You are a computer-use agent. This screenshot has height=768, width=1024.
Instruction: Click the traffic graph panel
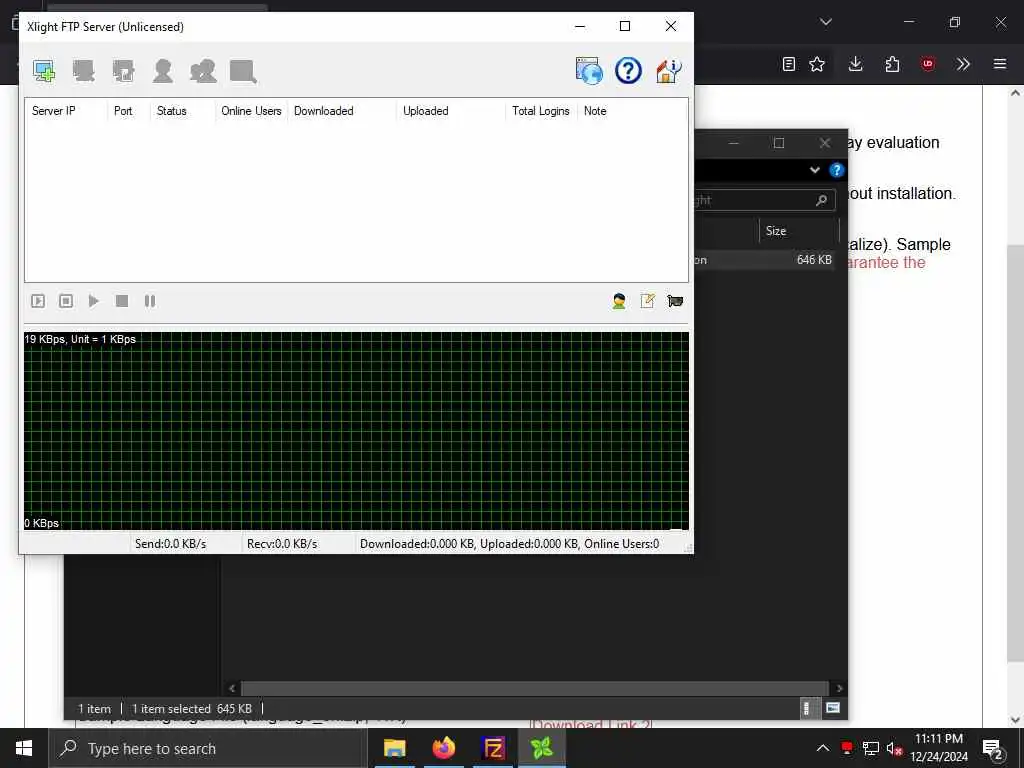tap(357, 431)
